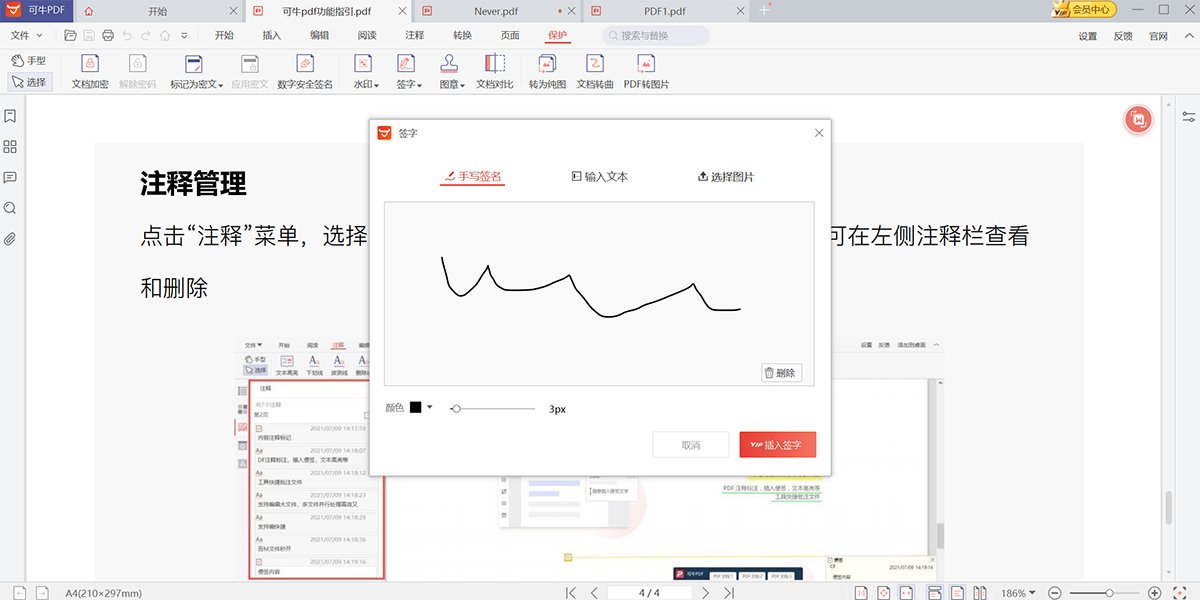Image resolution: width=1200 pixels, height=600 pixels.
Task: Open the 图章 stamp tool
Action: click(447, 70)
